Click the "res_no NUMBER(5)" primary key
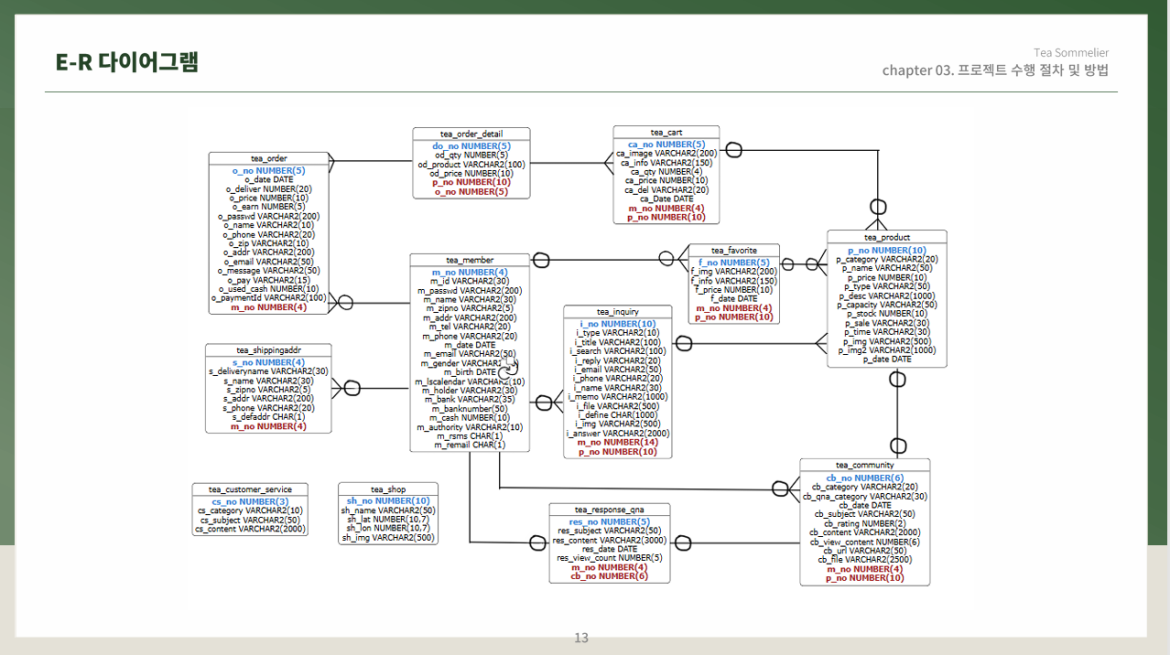The height and width of the screenshot is (655, 1170). [x=610, y=522]
